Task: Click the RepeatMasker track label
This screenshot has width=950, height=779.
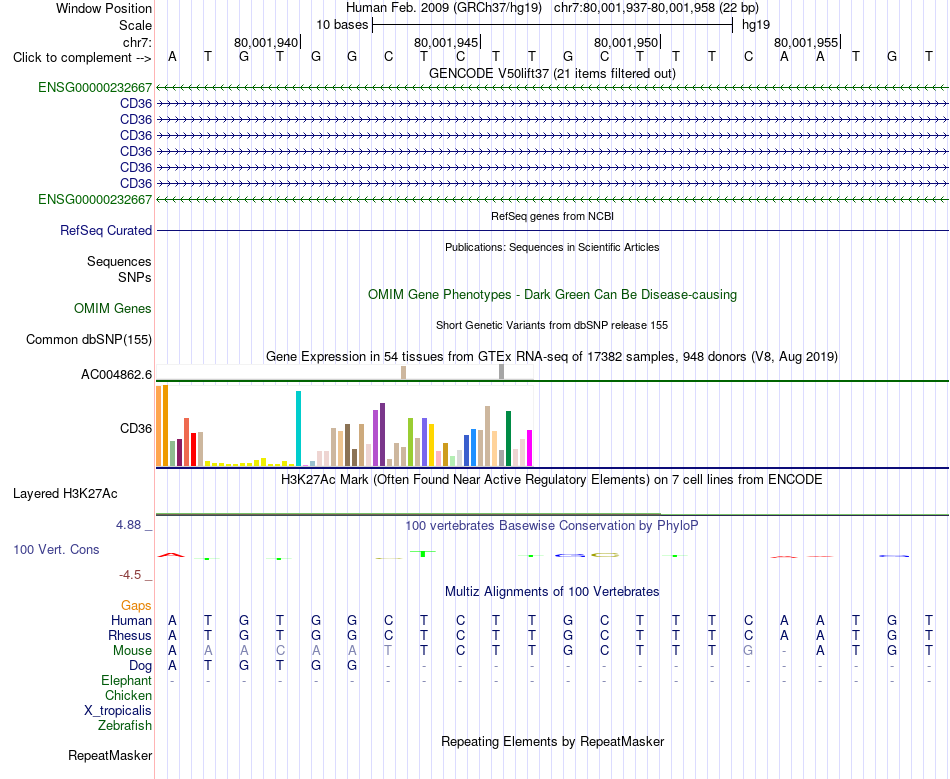Action: 110,755
